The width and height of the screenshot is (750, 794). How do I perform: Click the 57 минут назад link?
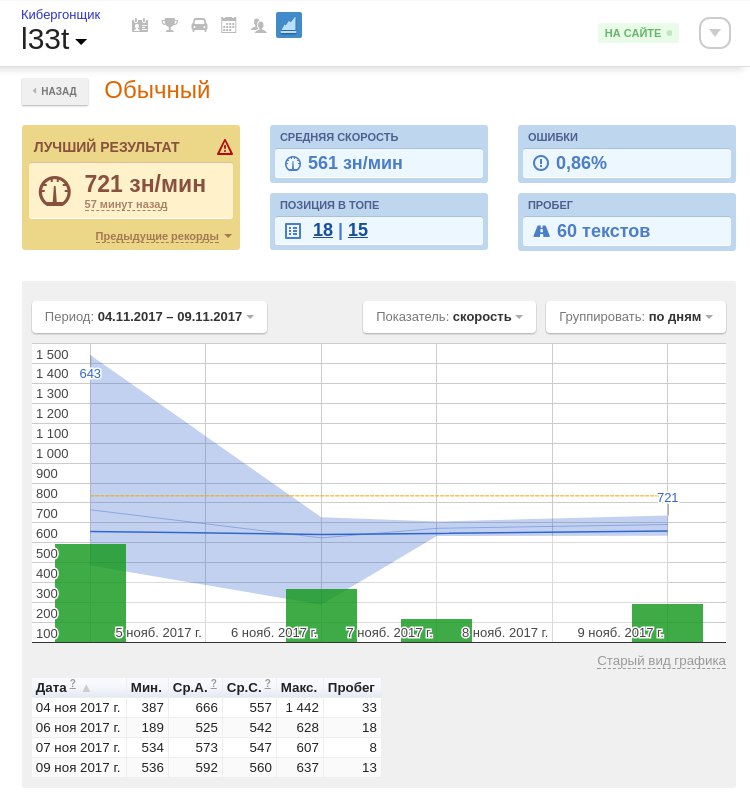(x=125, y=204)
